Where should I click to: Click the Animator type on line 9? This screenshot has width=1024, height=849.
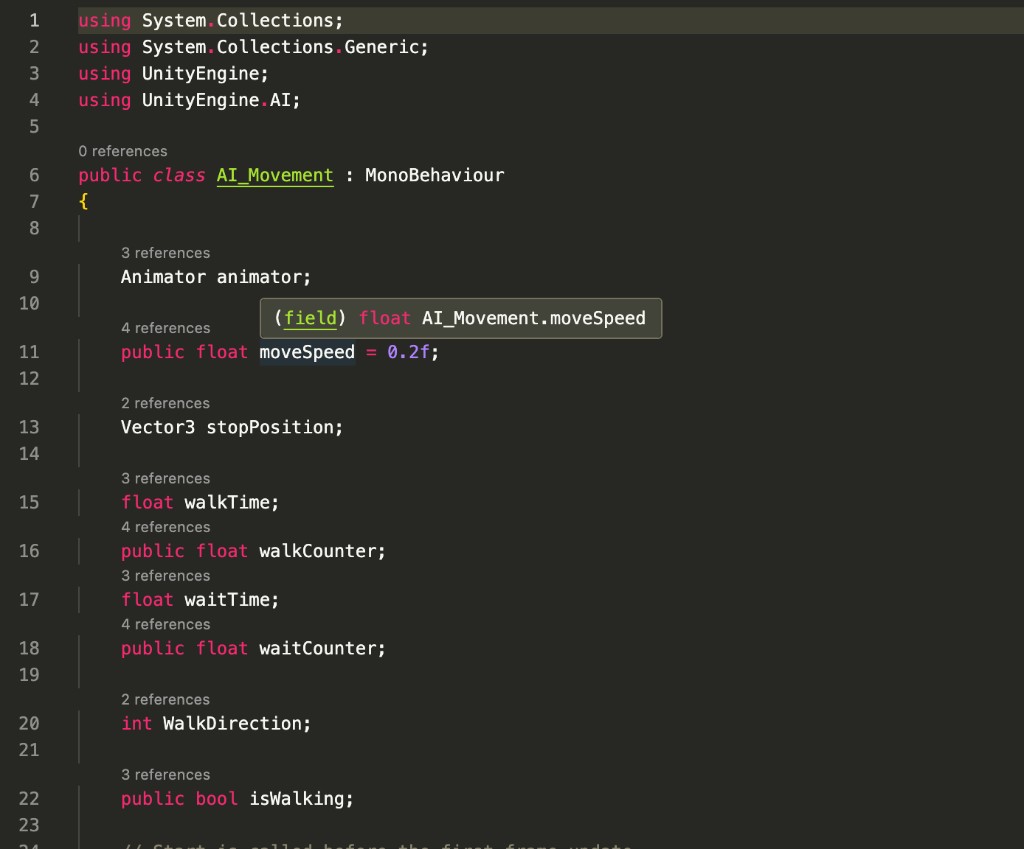click(x=163, y=277)
